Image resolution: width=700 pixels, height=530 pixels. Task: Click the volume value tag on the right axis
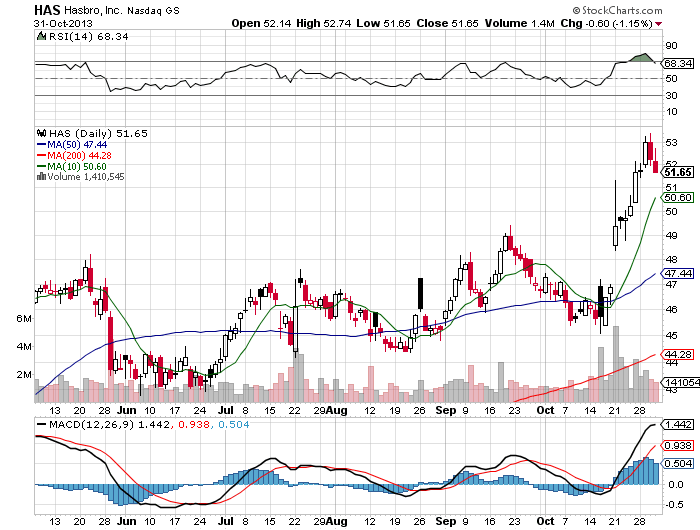680,382
